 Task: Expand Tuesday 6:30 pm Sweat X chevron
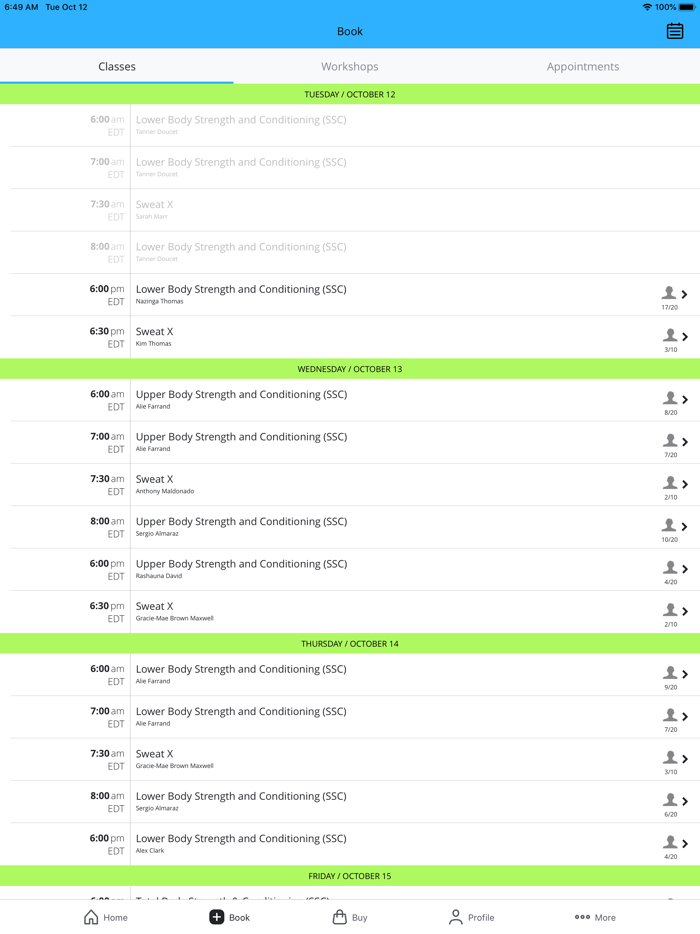[x=685, y=337]
